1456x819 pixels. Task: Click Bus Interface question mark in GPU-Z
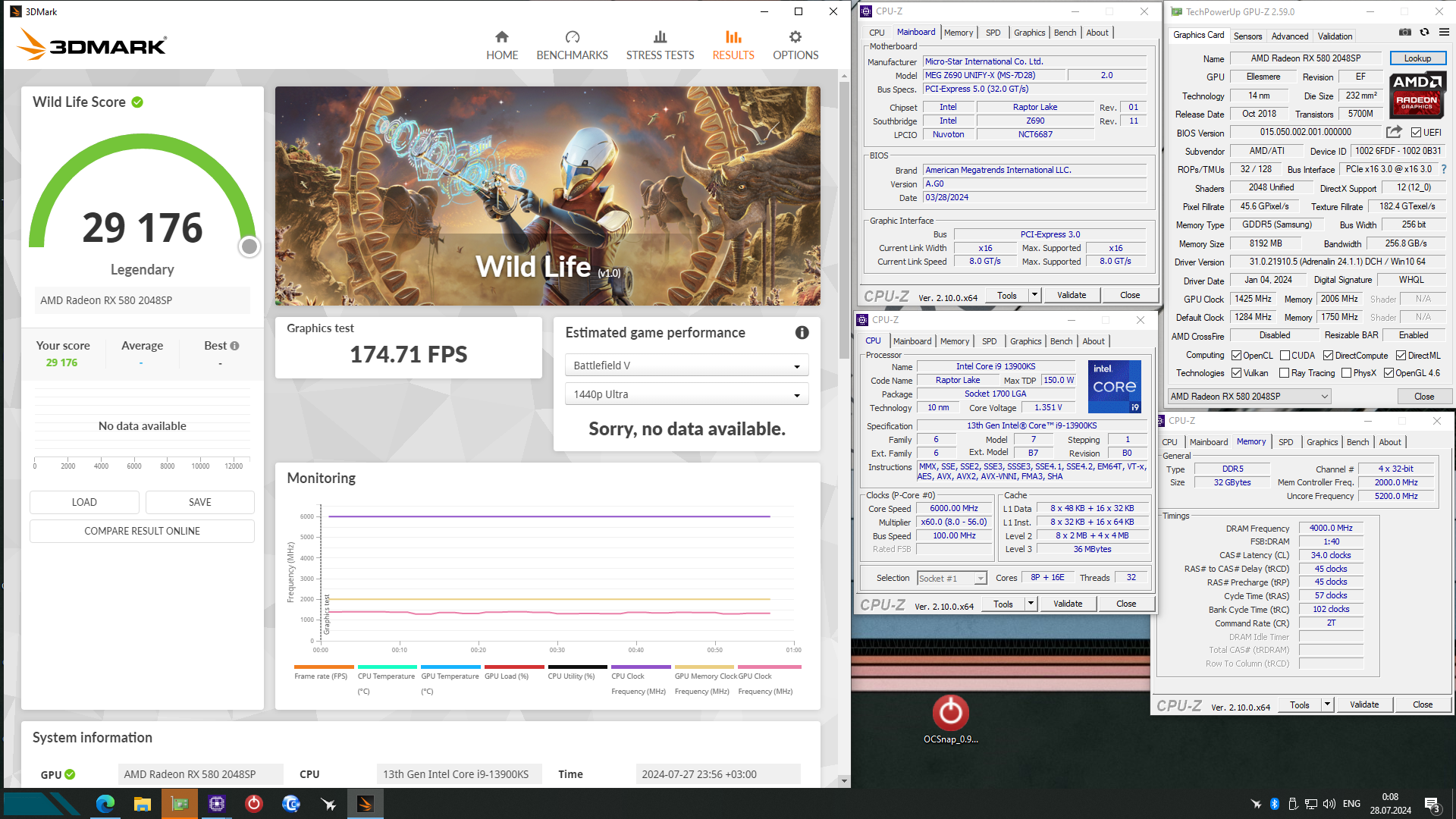(x=1443, y=169)
